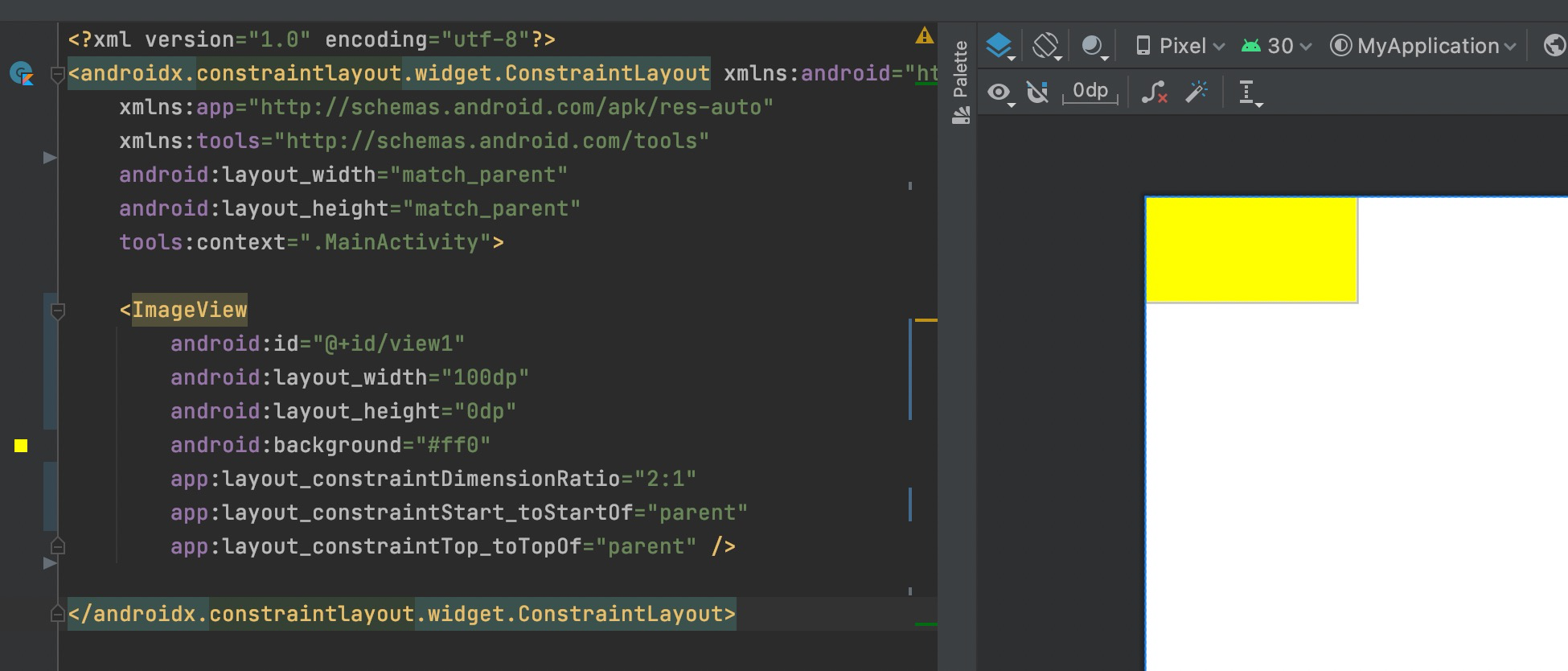
Task: Open the MyApplication theme dropdown
Action: [x=1422, y=46]
